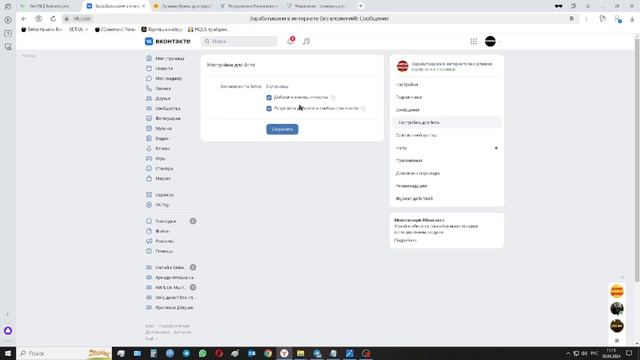Open top chat avatar in bottom-right corner
The image size is (640, 360).
617,291
